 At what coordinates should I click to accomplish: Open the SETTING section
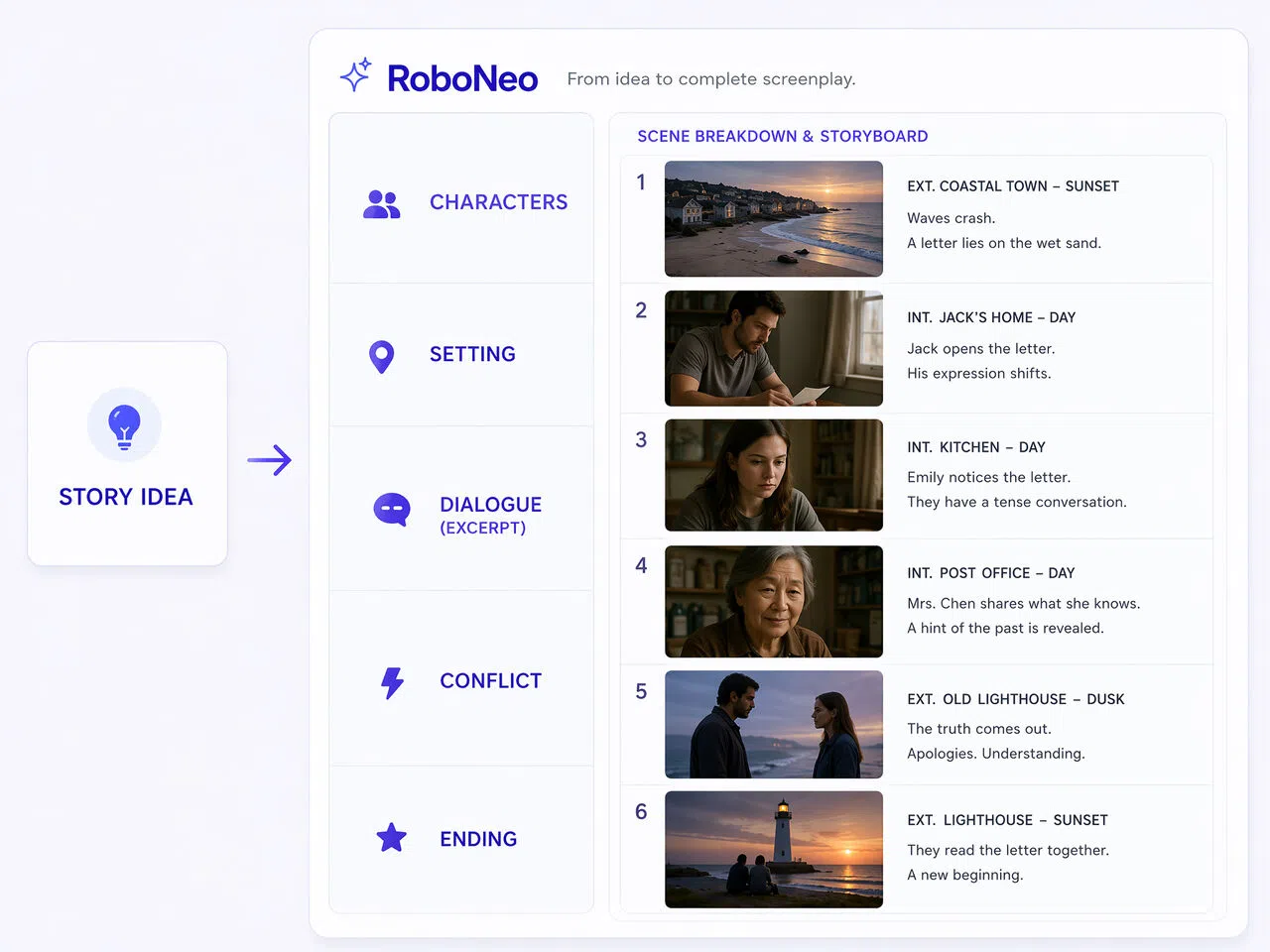461,355
